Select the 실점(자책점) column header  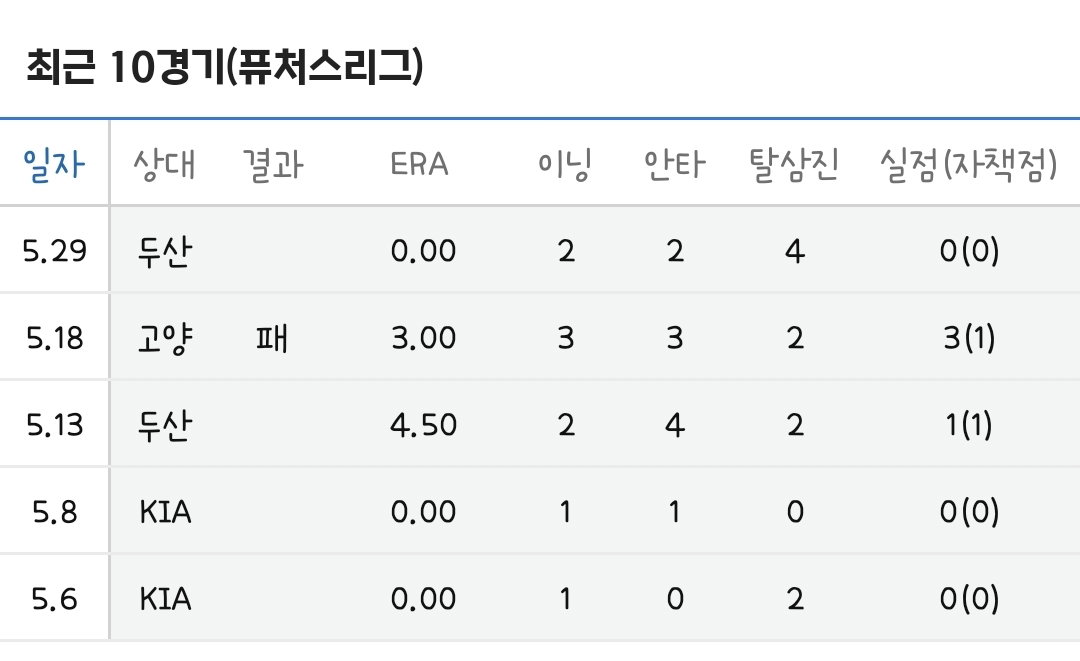coord(968,164)
